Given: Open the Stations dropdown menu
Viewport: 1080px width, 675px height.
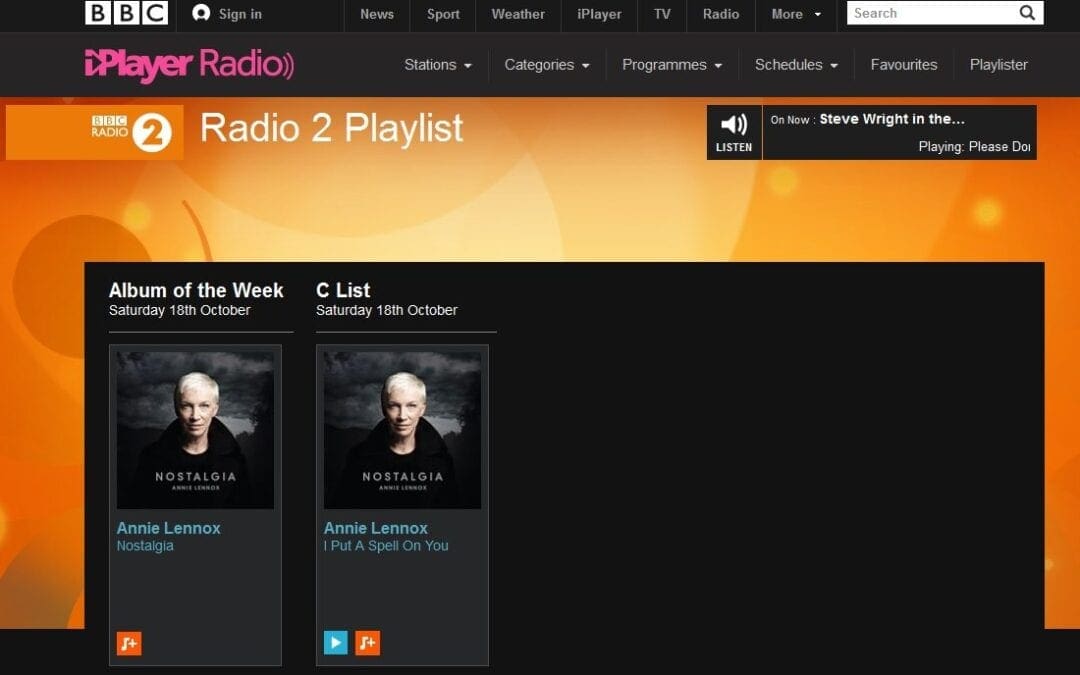Looking at the screenshot, I should coord(437,65).
